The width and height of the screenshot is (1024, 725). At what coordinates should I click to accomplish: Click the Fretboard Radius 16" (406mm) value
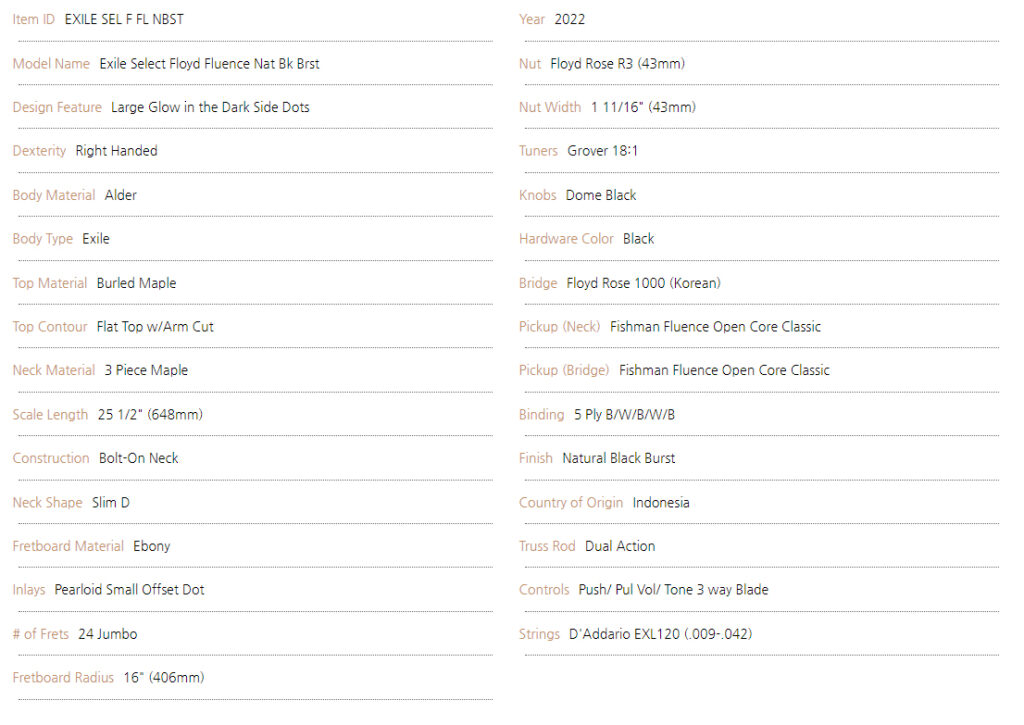pyautogui.click(x=164, y=677)
